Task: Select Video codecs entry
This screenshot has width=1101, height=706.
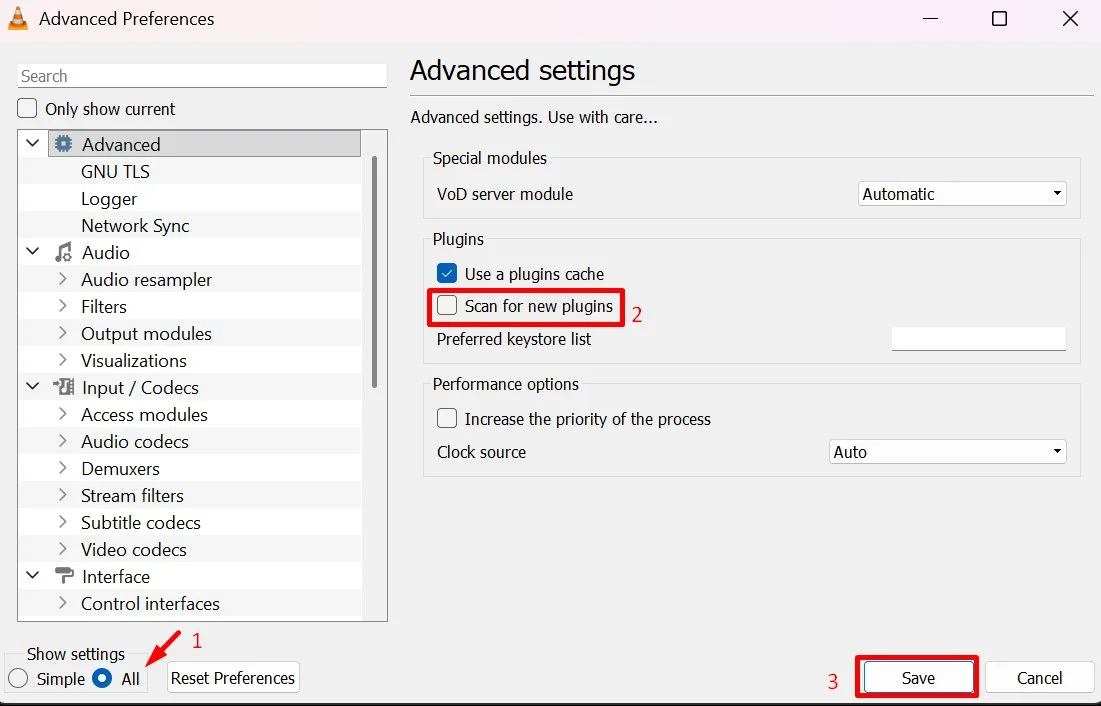Action: pos(133,549)
